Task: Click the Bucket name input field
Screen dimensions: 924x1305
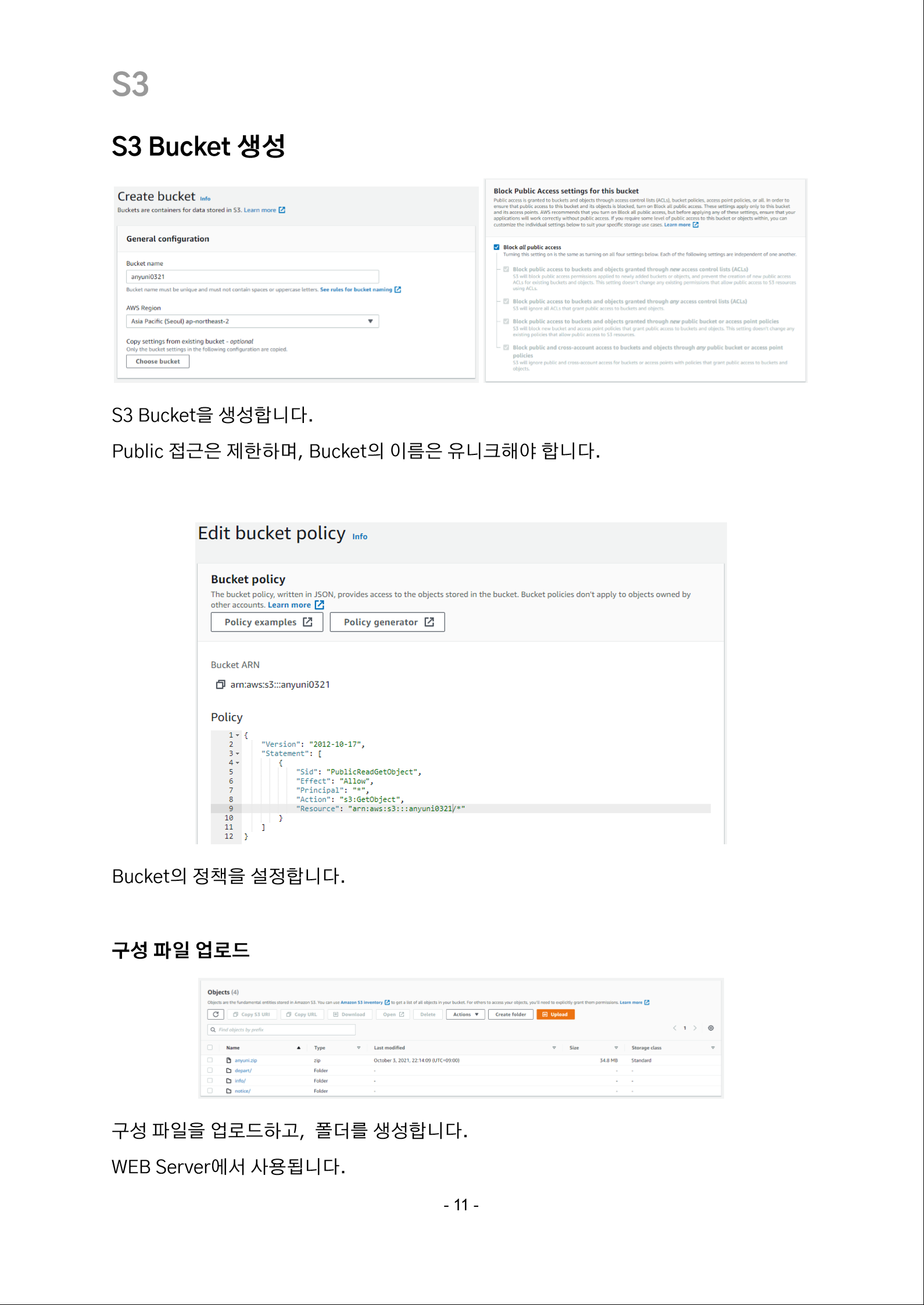Action: coord(253,277)
